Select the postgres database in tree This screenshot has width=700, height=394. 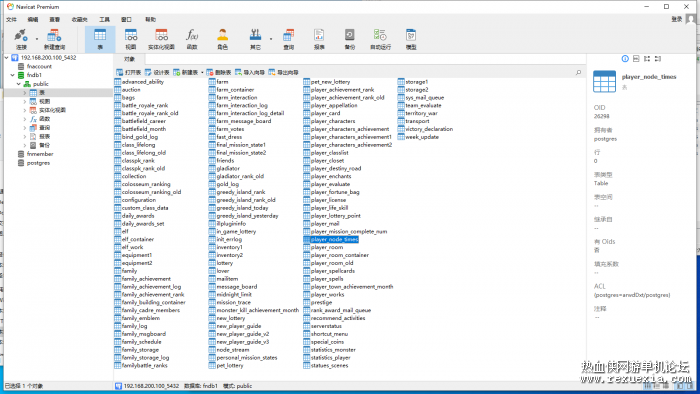click(x=38, y=163)
